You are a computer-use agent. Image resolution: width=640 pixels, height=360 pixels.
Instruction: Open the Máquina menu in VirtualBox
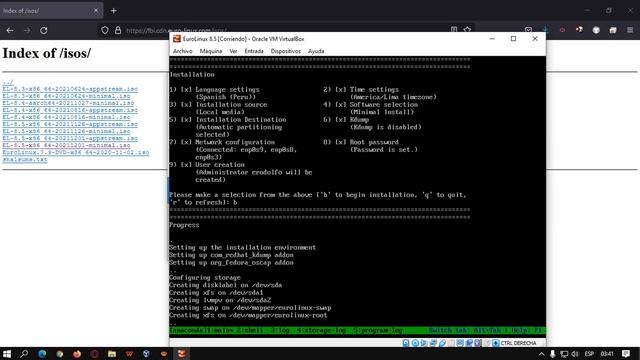(x=211, y=51)
